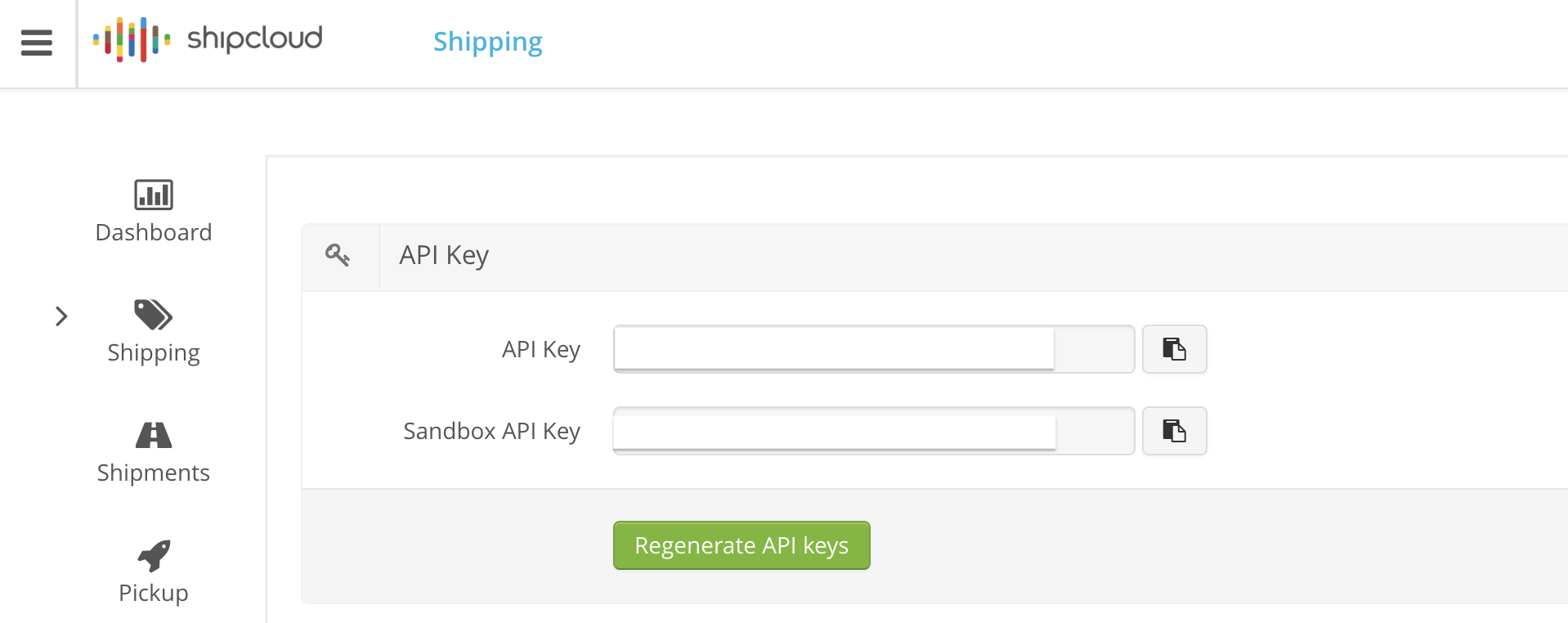Select the Shipping sidebar label
This screenshot has height=623, width=1568.
tap(154, 353)
